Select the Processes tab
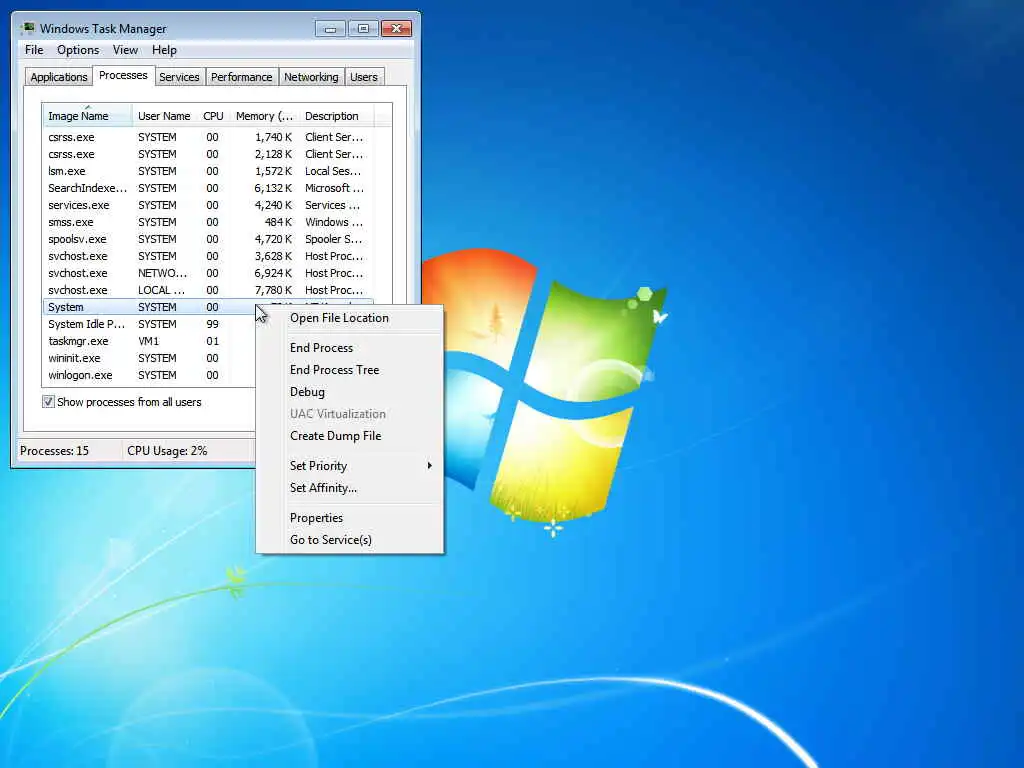 click(x=123, y=75)
